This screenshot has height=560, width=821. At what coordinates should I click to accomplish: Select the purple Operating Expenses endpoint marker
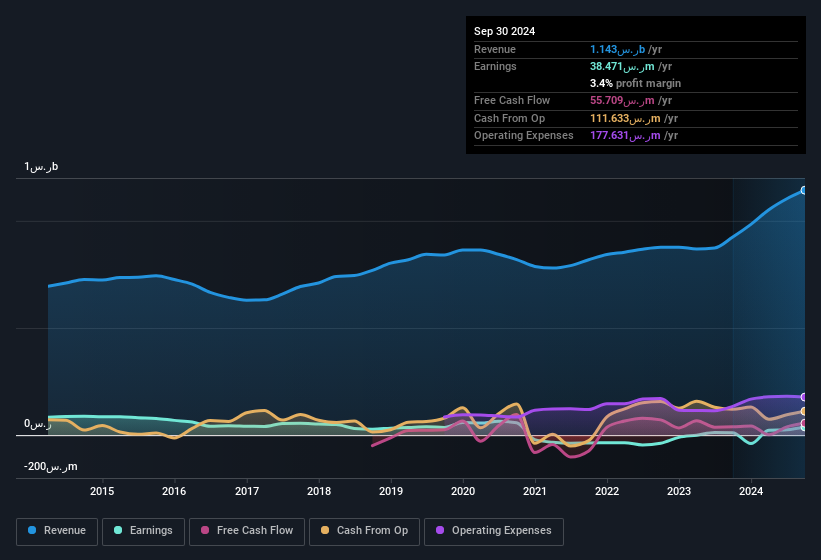[x=804, y=397]
